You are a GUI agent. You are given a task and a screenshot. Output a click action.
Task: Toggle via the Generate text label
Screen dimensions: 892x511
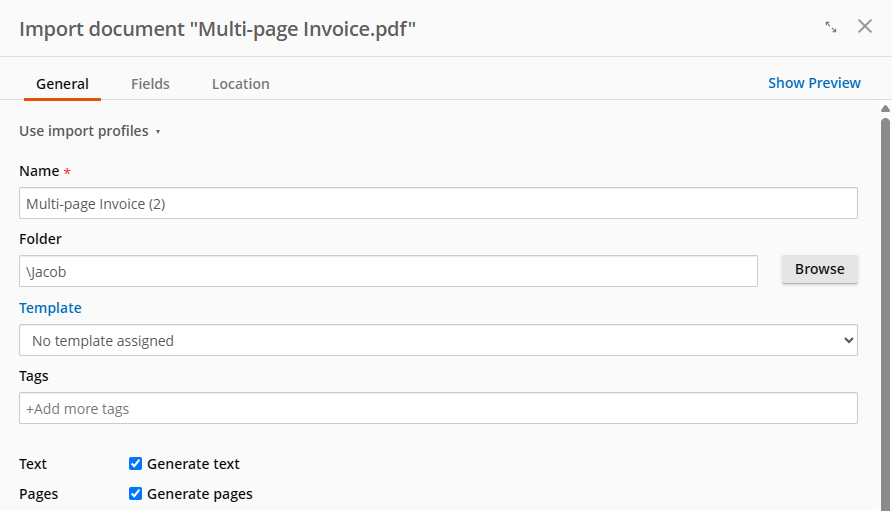tap(193, 464)
